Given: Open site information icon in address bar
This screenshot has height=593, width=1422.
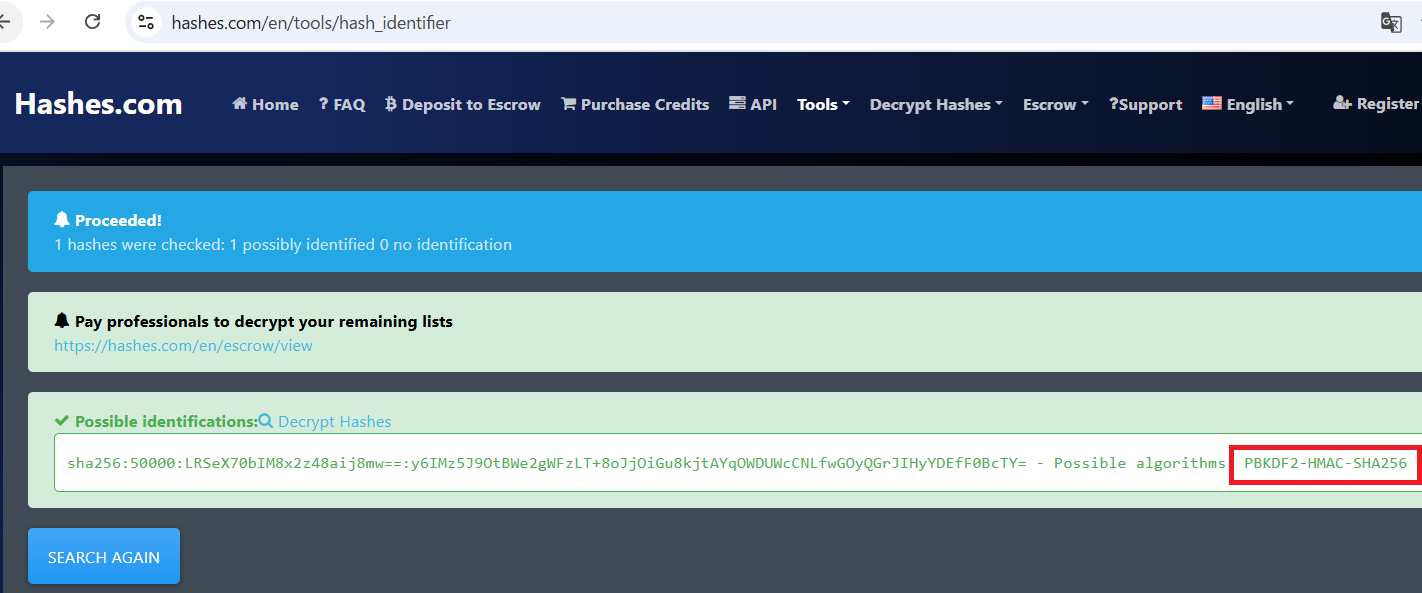Looking at the screenshot, I should click(x=146, y=22).
